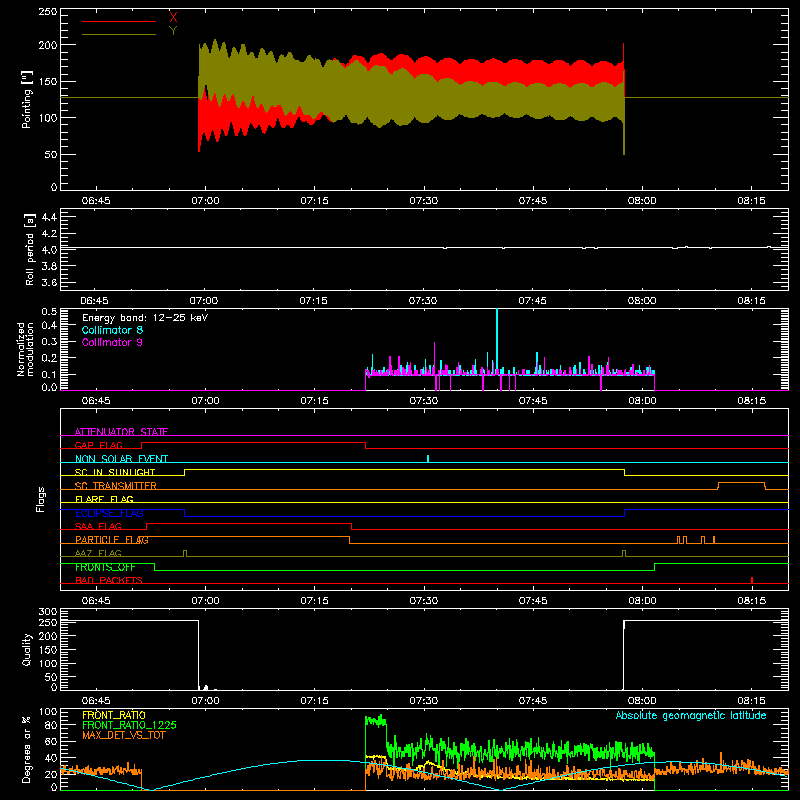Image resolution: width=800 pixels, height=800 pixels.
Task: Click the Degrees or % axis title
Action: coord(27,749)
